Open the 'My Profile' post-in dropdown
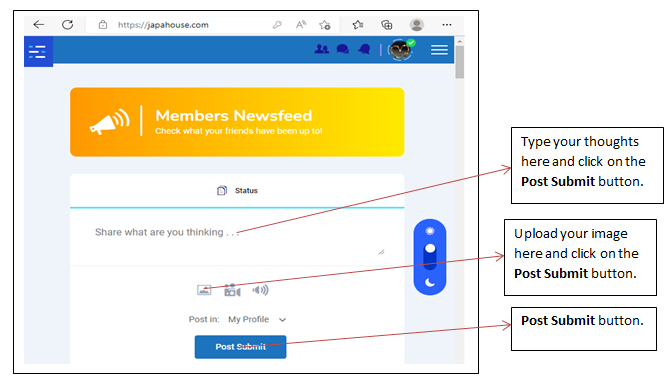 (257, 319)
